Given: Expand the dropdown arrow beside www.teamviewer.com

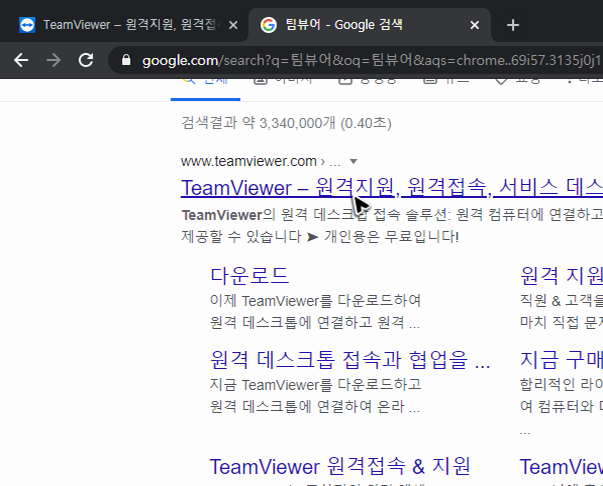Looking at the screenshot, I should 353,161.
